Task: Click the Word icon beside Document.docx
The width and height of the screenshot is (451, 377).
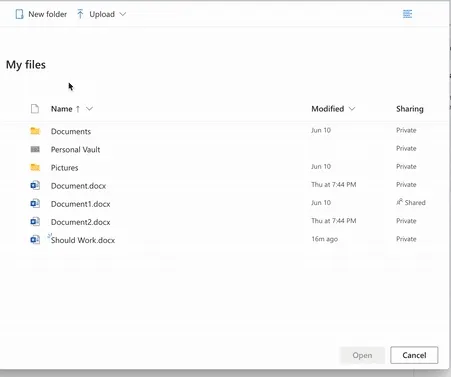Action: (35, 185)
